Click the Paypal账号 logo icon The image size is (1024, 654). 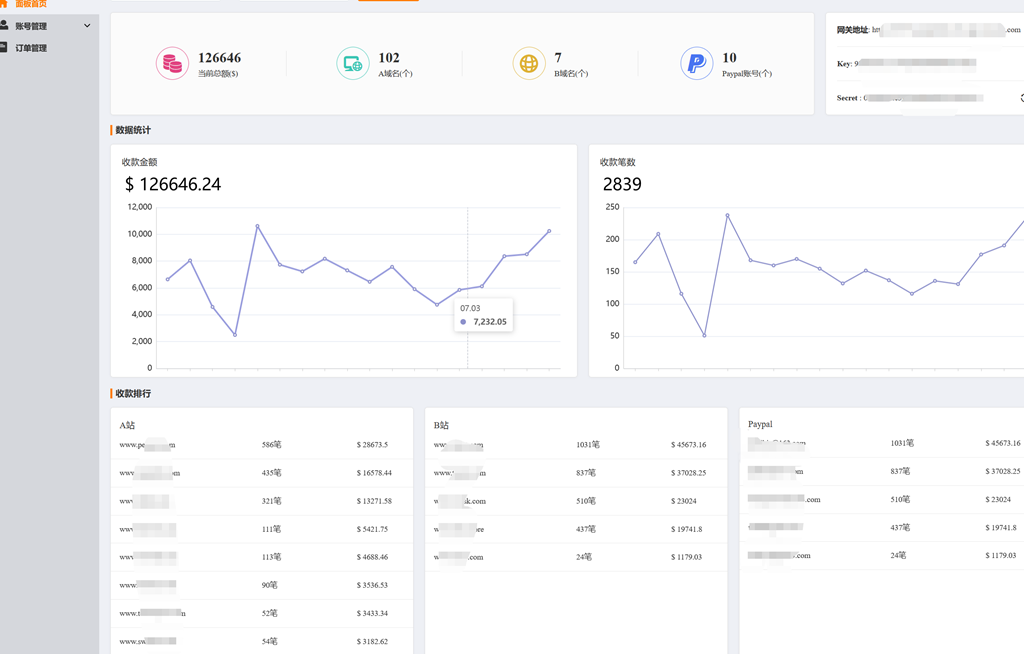(x=696, y=64)
